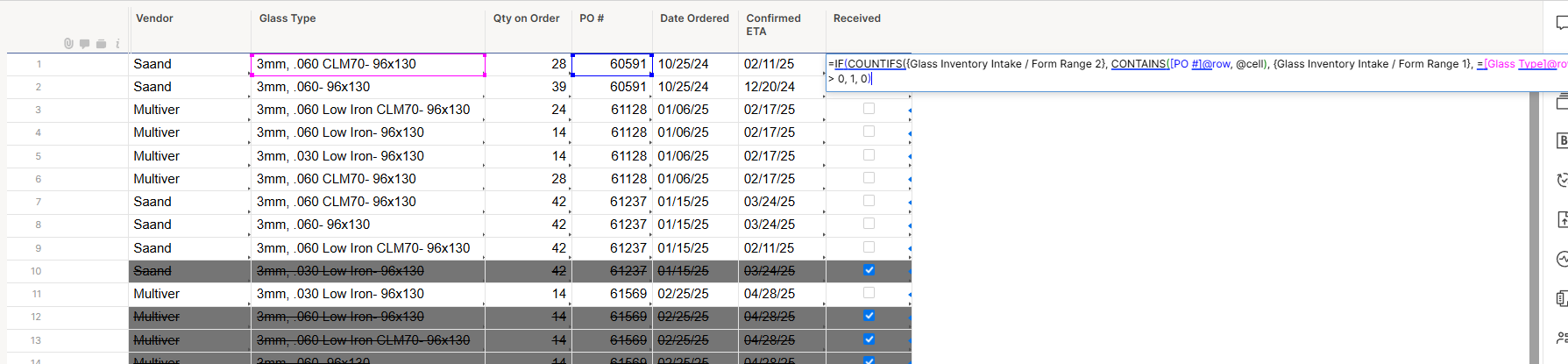
Task: Click the [Glass Type]@row reference in formula
Action: click(x=1526, y=64)
